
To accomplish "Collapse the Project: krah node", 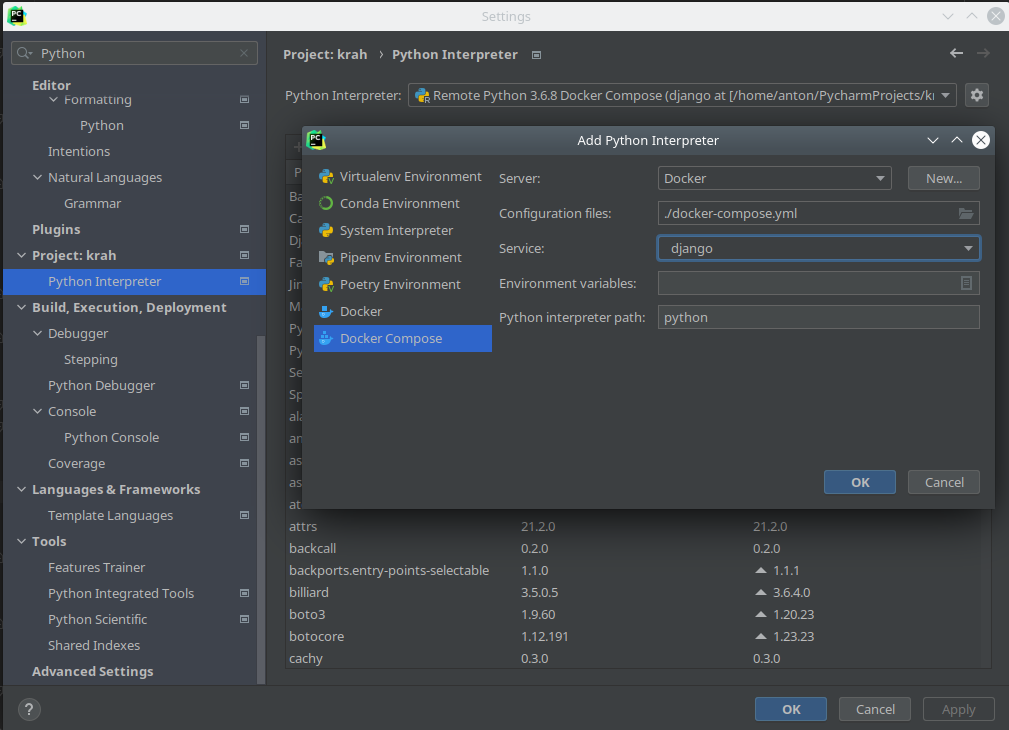I will [x=22, y=256].
